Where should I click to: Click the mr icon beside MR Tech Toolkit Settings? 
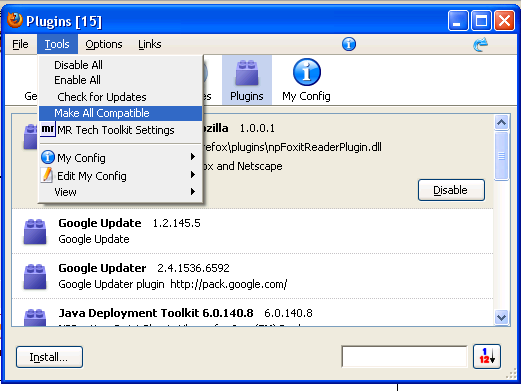coord(48,129)
